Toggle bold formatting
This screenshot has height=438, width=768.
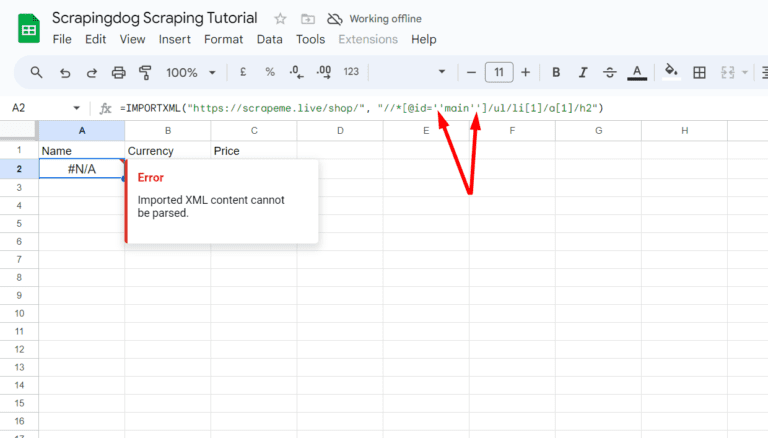point(556,72)
